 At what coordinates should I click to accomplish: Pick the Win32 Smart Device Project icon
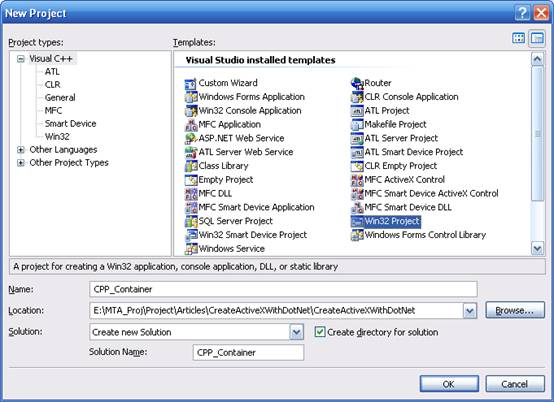click(x=191, y=235)
